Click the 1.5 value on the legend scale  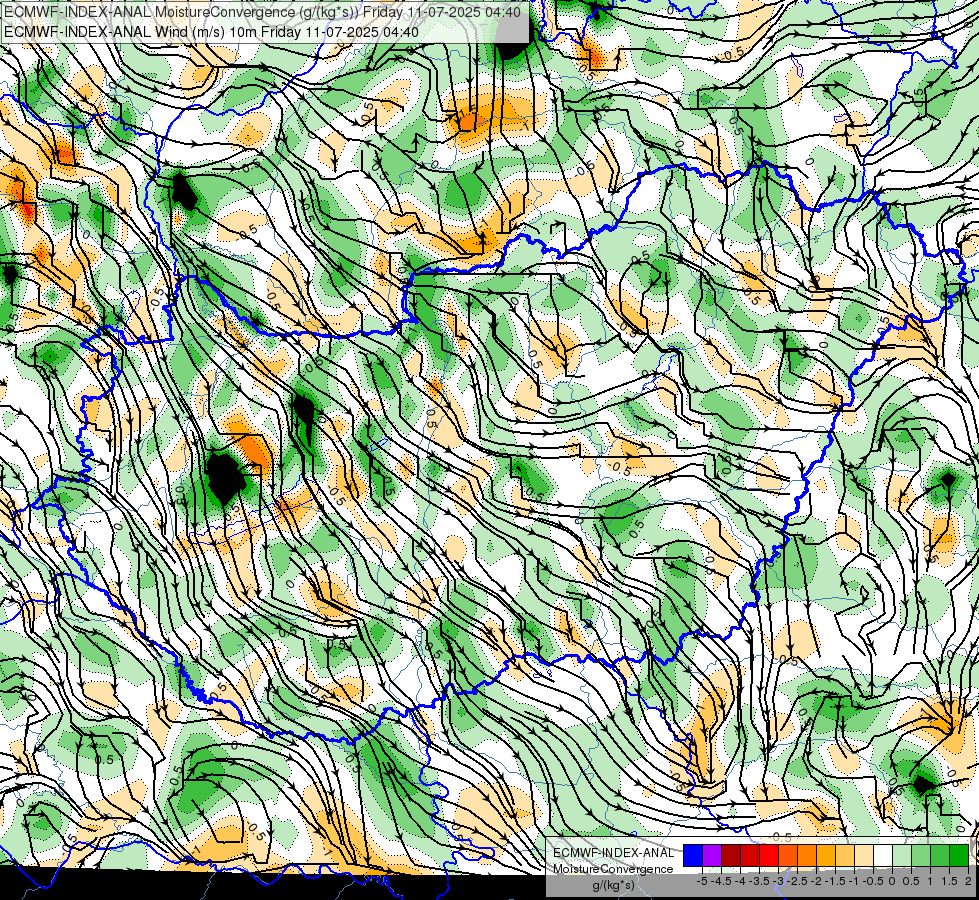949,881
